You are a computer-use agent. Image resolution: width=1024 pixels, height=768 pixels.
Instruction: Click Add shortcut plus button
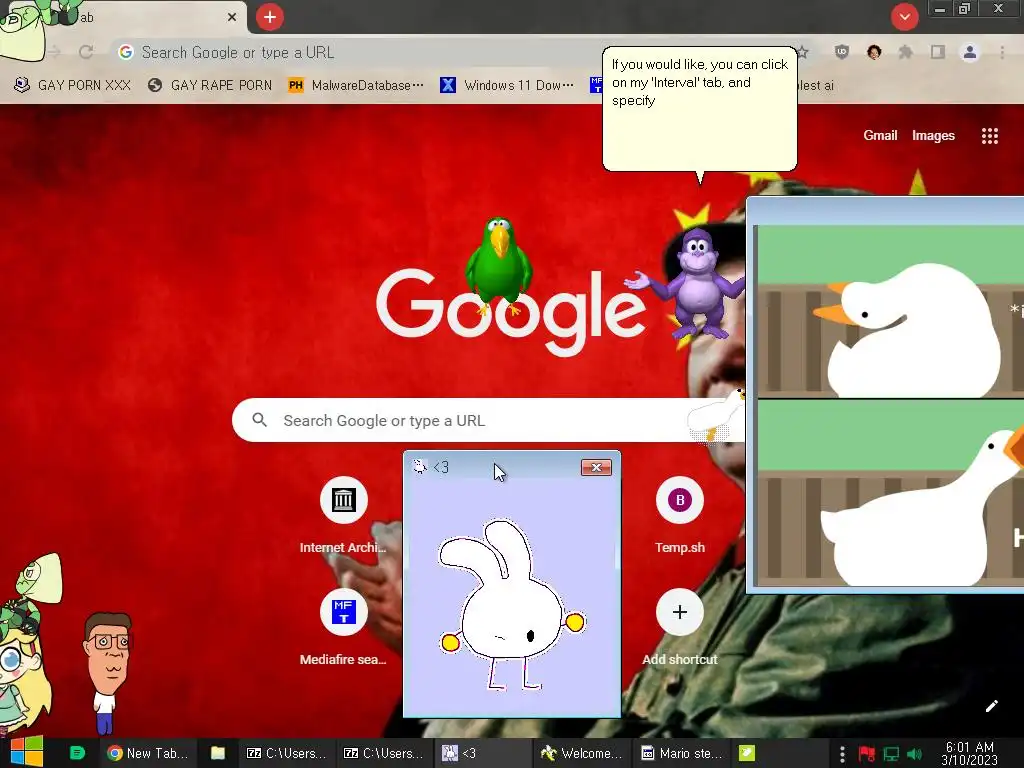click(x=680, y=612)
